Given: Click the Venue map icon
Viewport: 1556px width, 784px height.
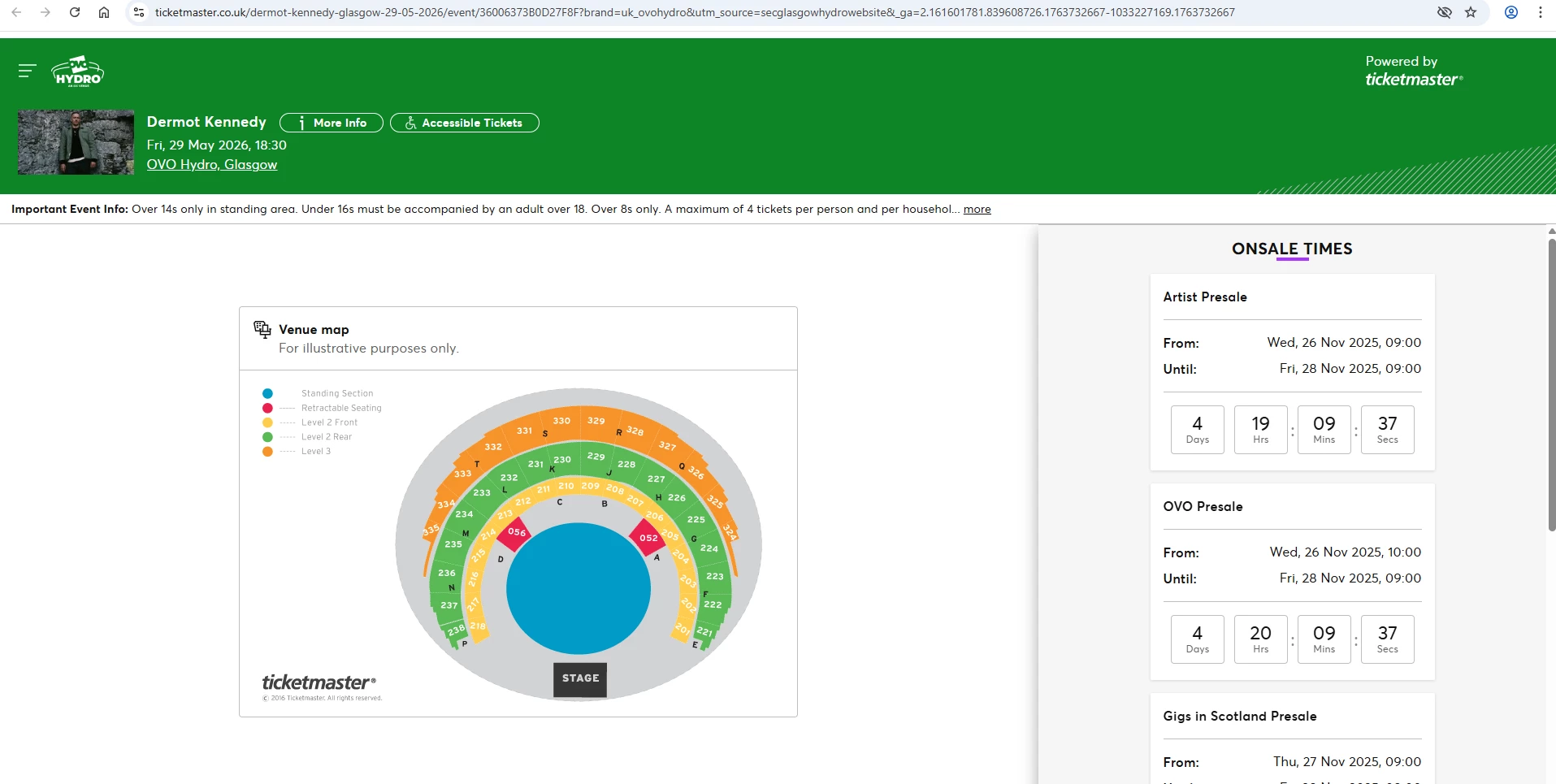Looking at the screenshot, I should [262, 329].
